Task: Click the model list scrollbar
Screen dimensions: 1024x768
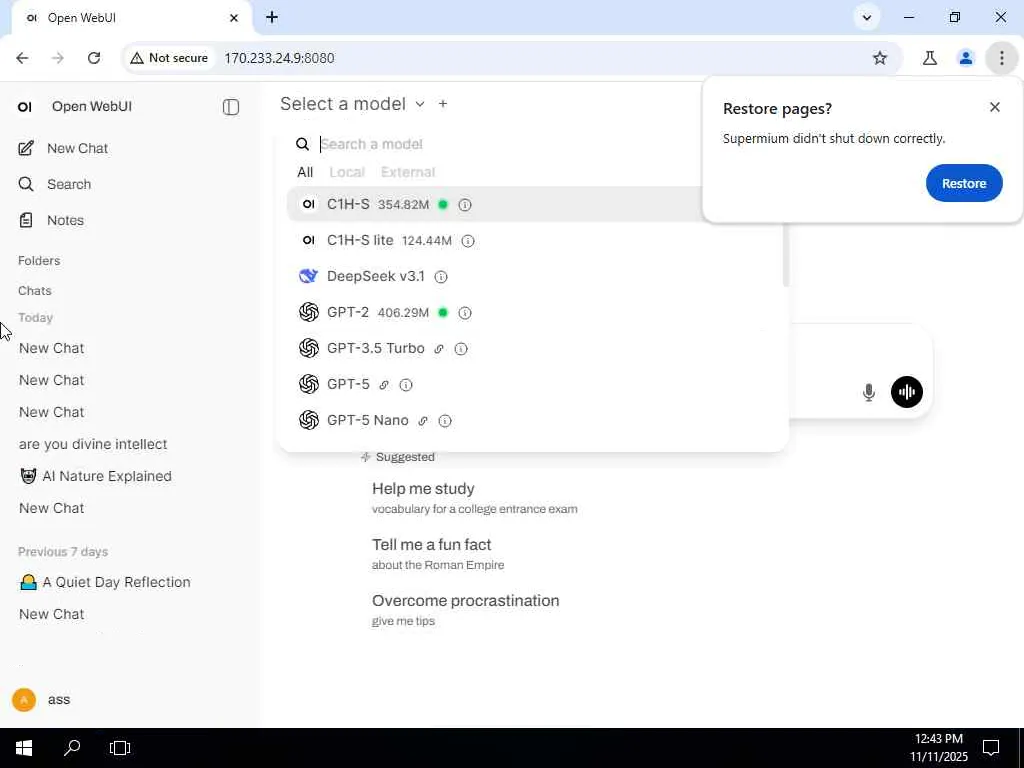Action: 786,255
